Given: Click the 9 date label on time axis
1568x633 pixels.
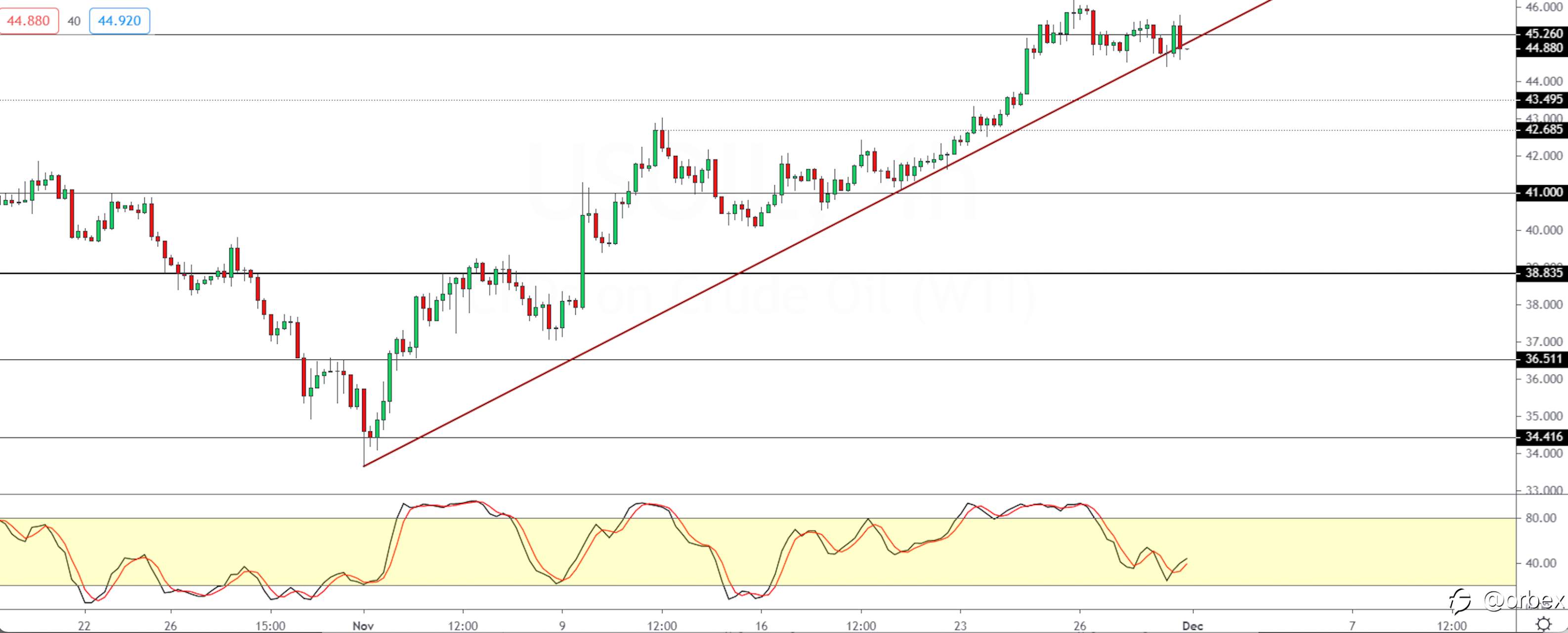Looking at the screenshot, I should point(562,625).
